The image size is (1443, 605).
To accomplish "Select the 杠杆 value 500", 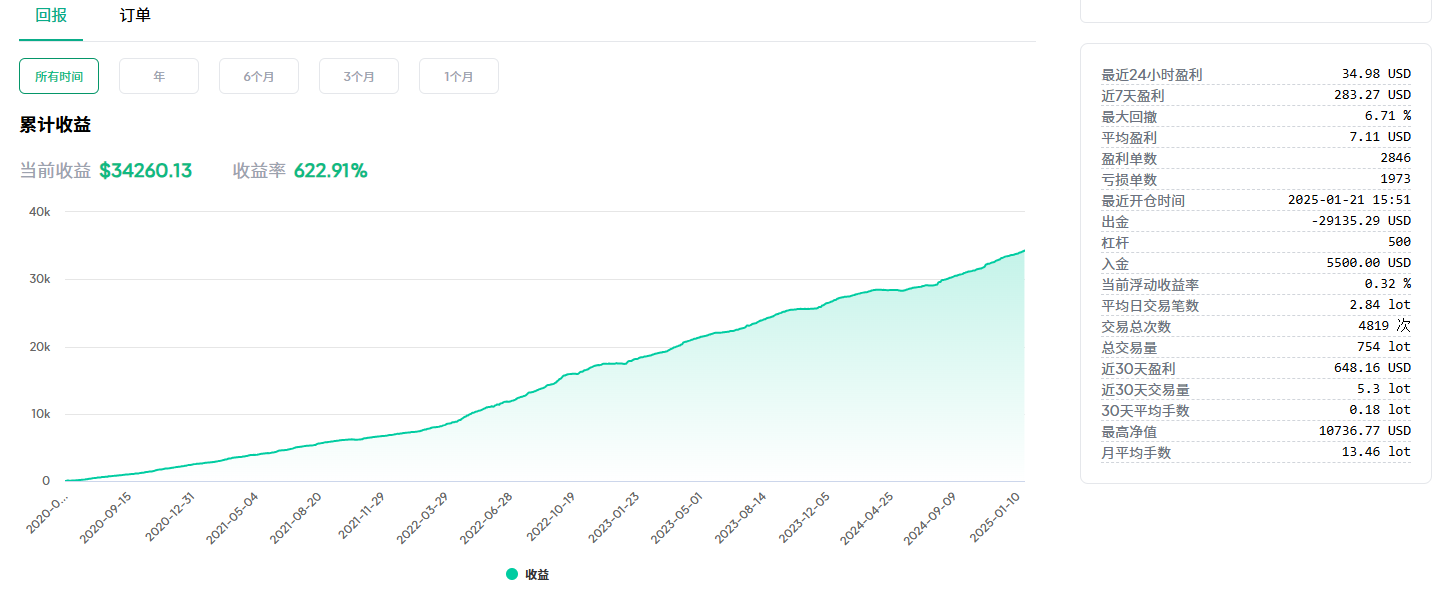I will click(x=1399, y=242).
